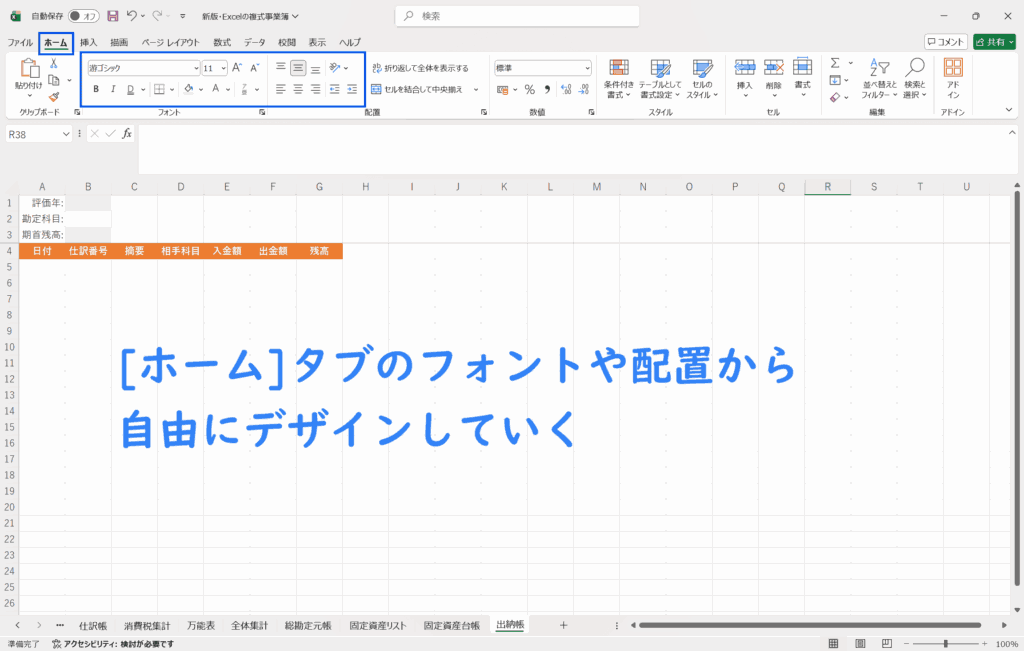Switch to the 仕訳帳 sheet tab
The image size is (1024, 651).
tap(92, 625)
